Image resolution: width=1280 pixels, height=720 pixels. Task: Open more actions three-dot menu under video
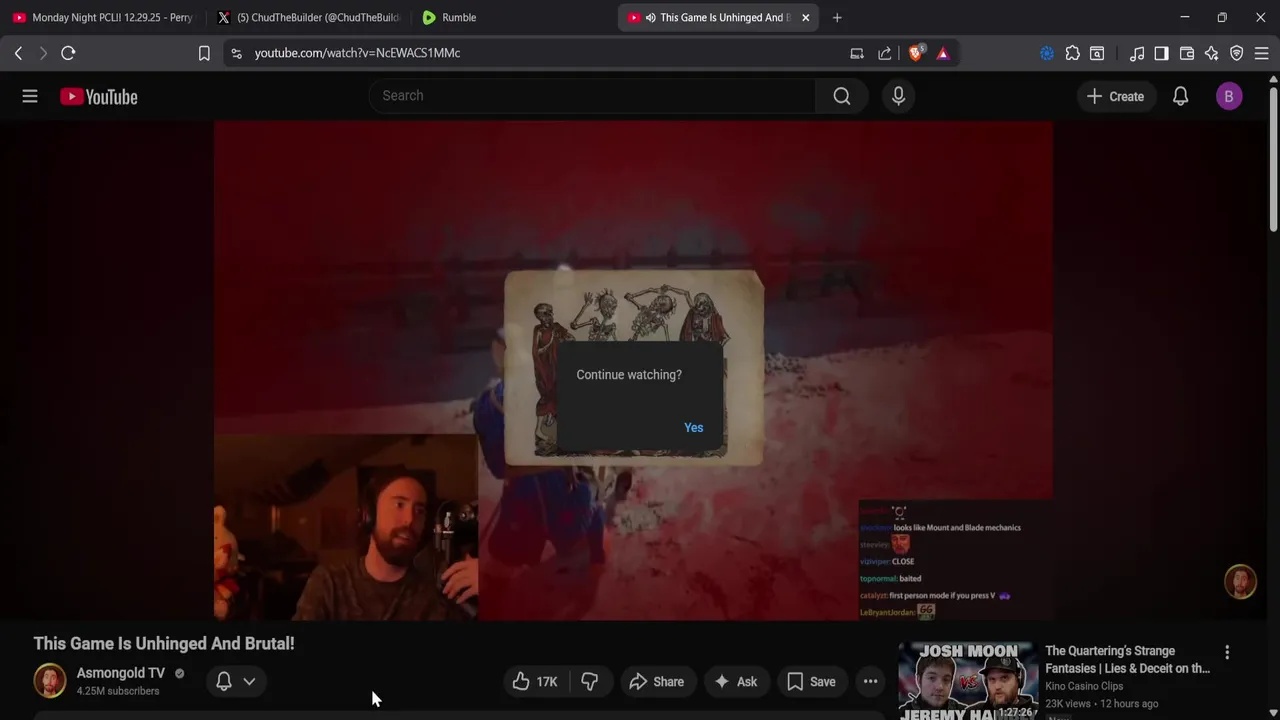[870, 682]
